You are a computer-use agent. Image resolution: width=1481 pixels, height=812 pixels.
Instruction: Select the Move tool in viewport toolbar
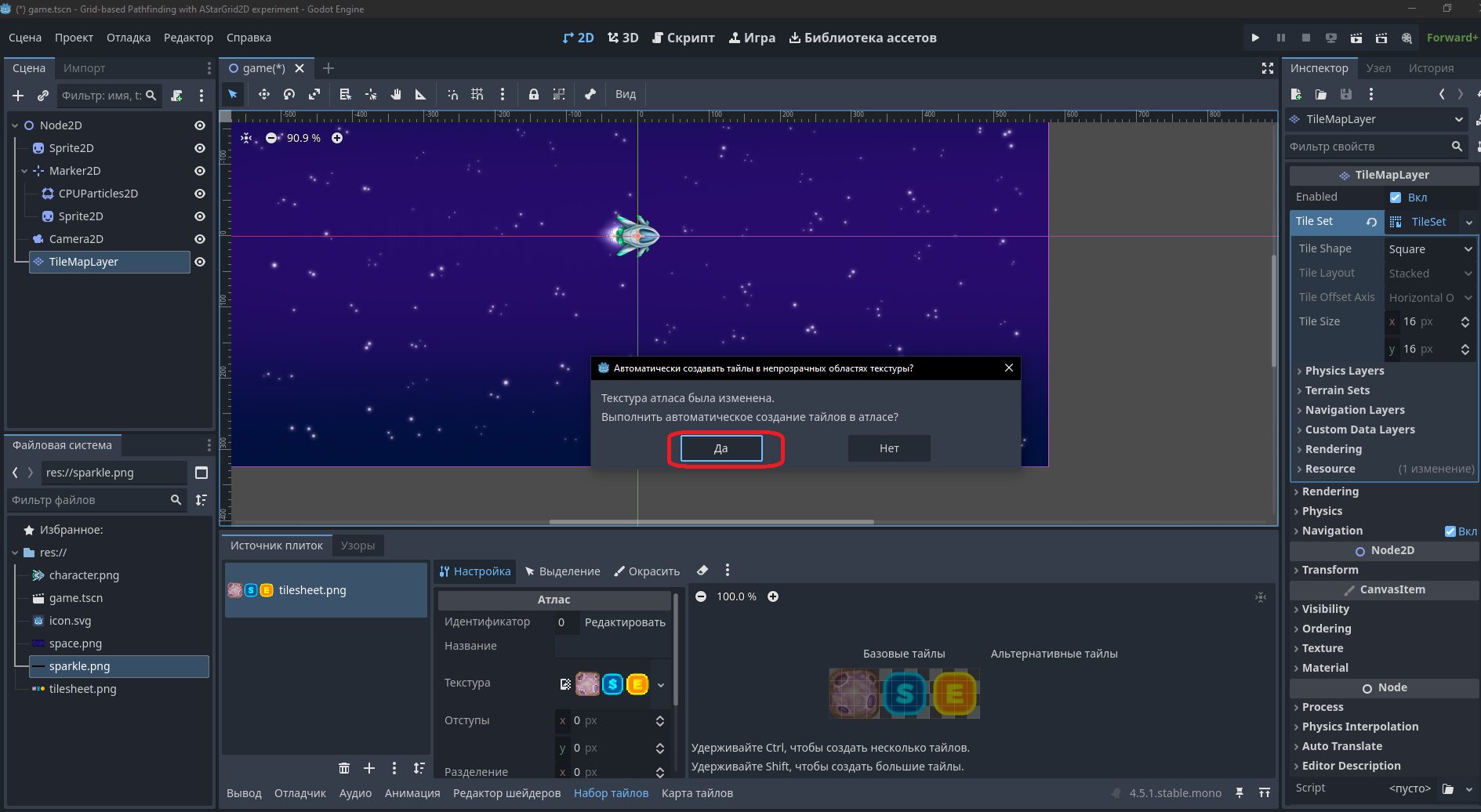pos(264,94)
